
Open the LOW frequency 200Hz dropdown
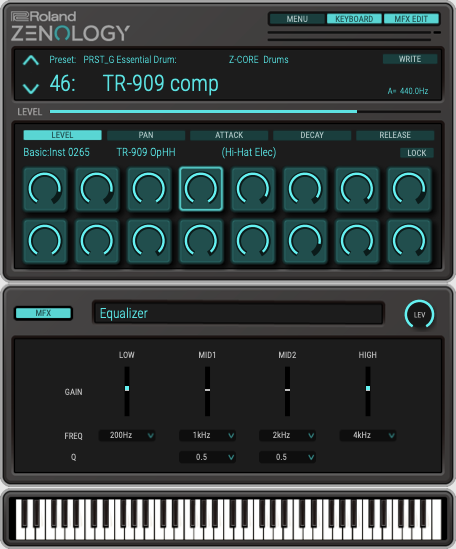pos(127,435)
